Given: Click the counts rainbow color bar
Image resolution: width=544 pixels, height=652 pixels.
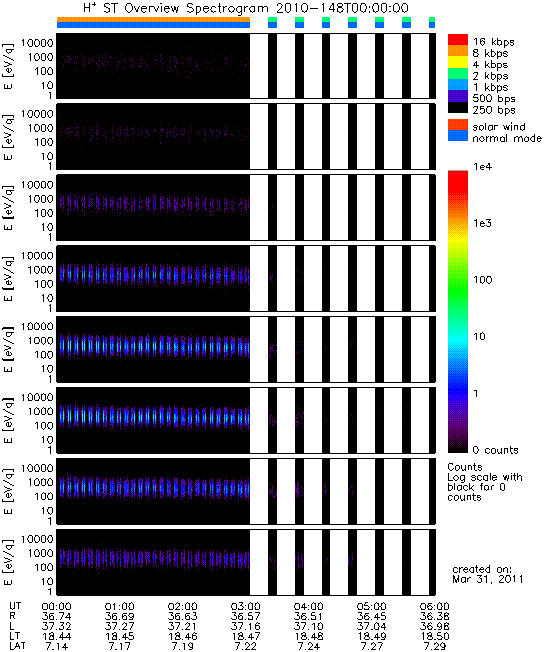Looking at the screenshot, I should pyautogui.click(x=458, y=311).
